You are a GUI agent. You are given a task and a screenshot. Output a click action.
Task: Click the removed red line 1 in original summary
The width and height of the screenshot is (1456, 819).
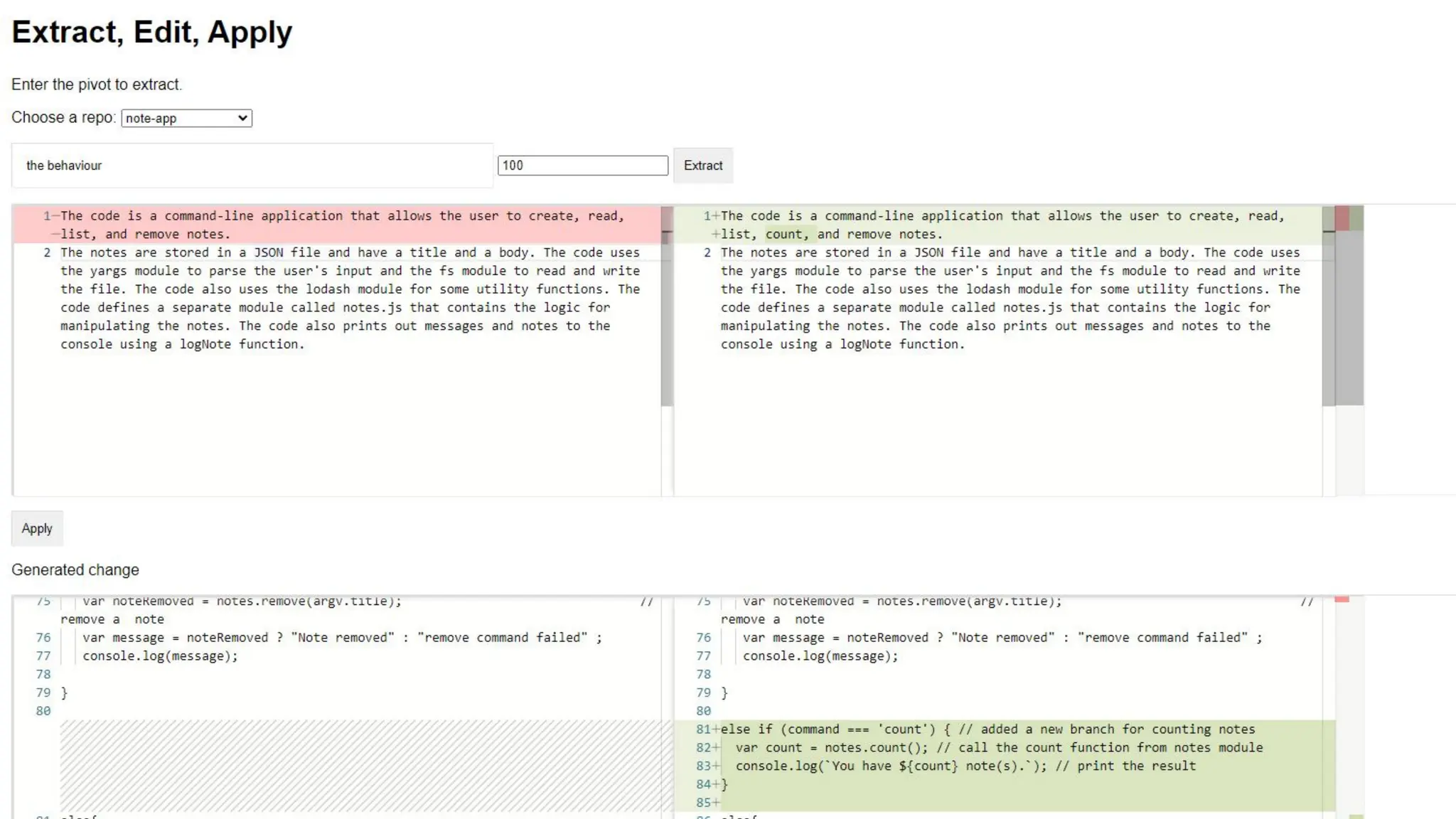tap(341, 216)
